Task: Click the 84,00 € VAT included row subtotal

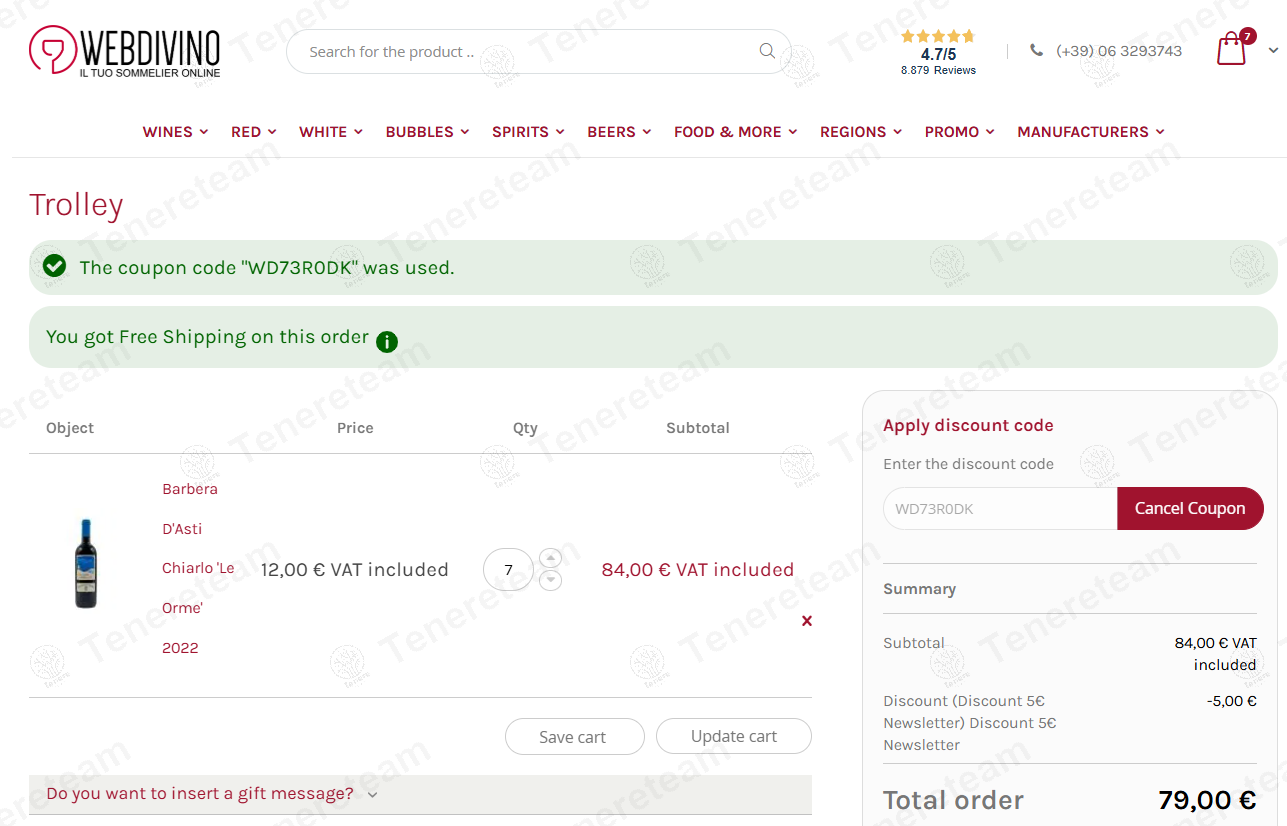Action: 698,570
